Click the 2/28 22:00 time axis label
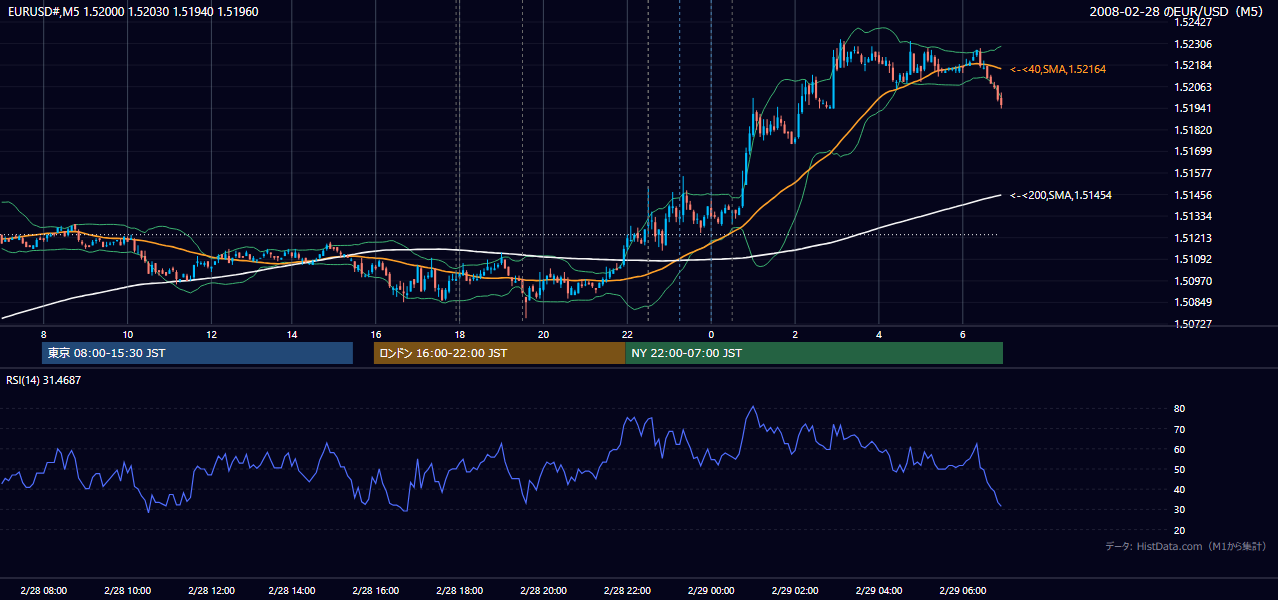This screenshot has height=600, width=1278. click(x=629, y=590)
